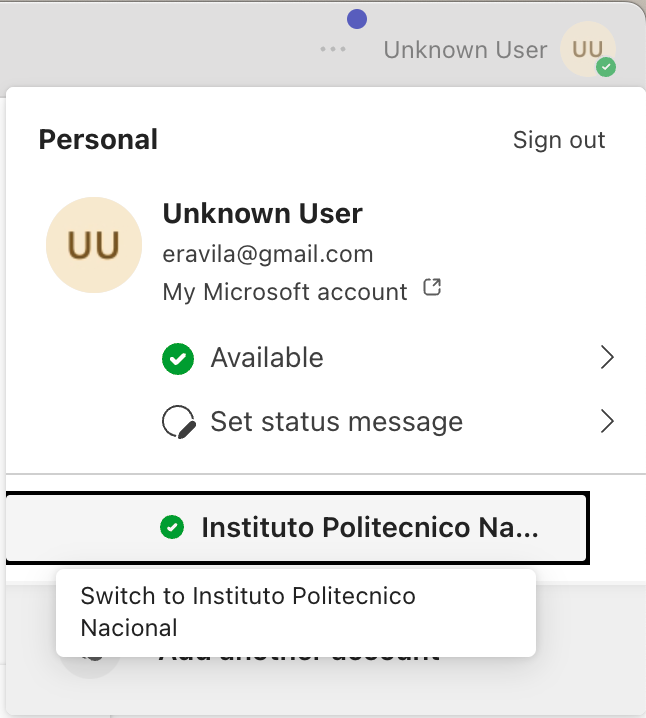Click the three-dot more options icon
Viewport: 646px width, 718px height.
point(333,49)
